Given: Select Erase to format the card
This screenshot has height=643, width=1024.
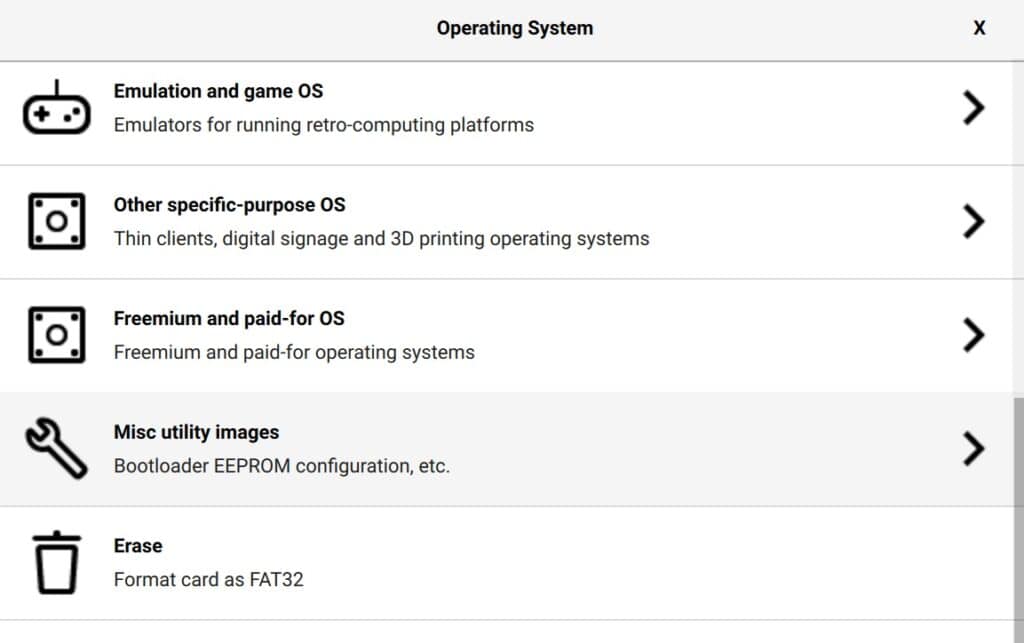Looking at the screenshot, I should pyautogui.click(x=138, y=546).
